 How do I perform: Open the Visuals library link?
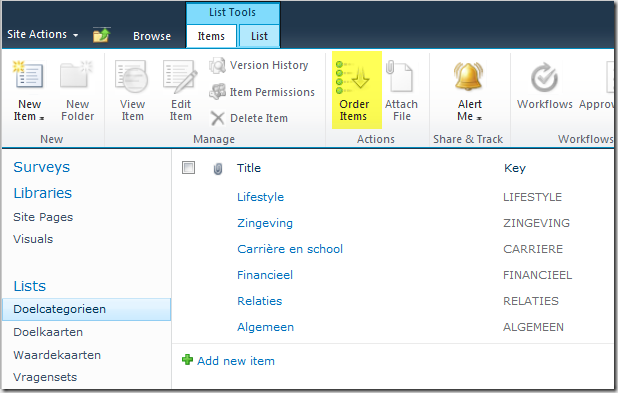tap(33, 239)
